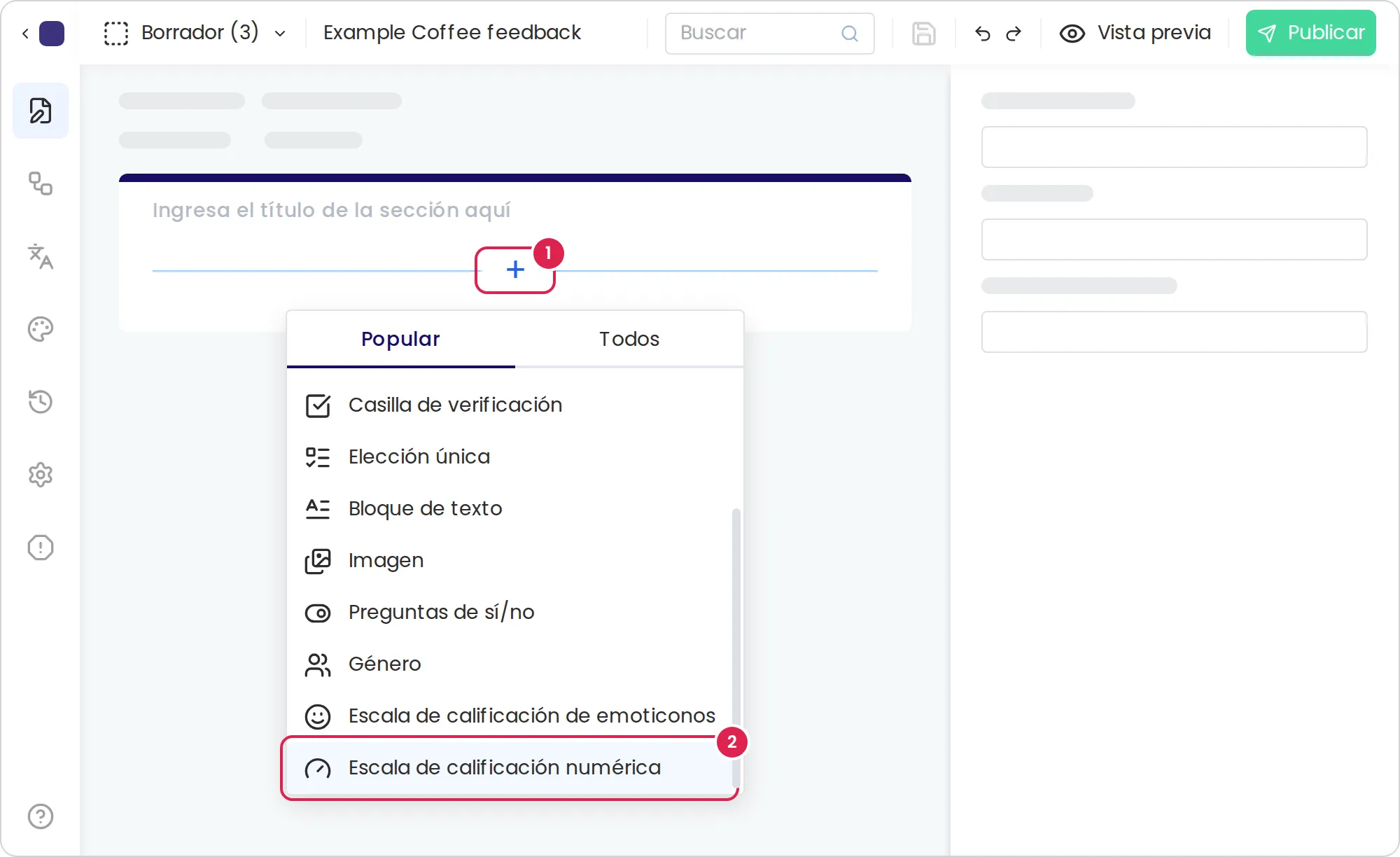Image resolution: width=1400 pixels, height=857 pixels.
Task: Open the version history sidebar icon
Action: pyautogui.click(x=41, y=402)
